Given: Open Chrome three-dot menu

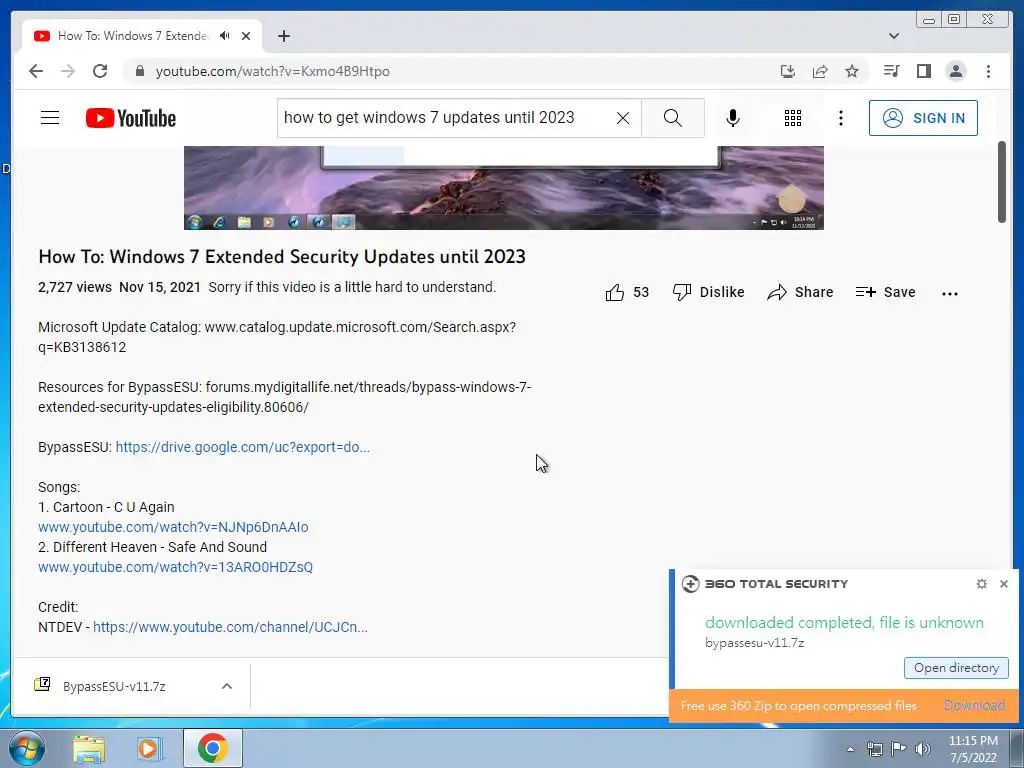Looking at the screenshot, I should (988, 71).
